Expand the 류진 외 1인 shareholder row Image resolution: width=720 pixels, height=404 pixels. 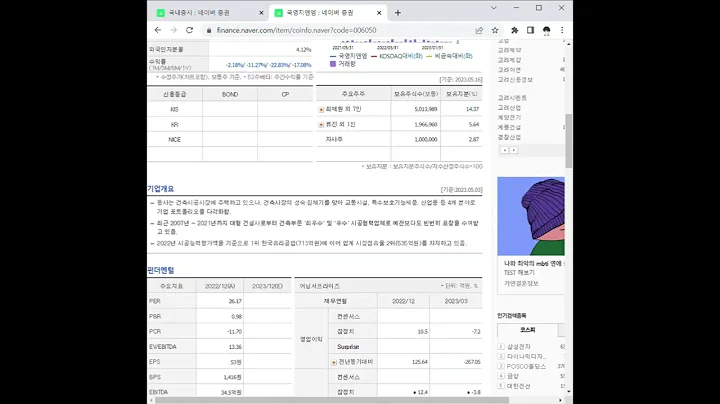pos(321,124)
